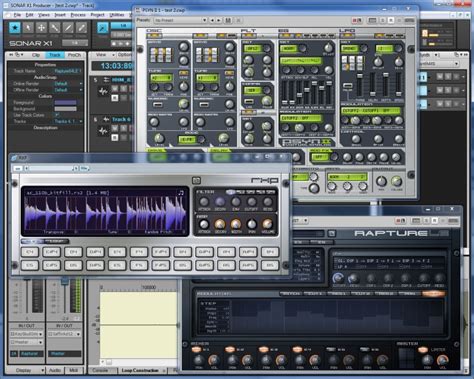Open the Rapture preset dropdown arrow

305,220
